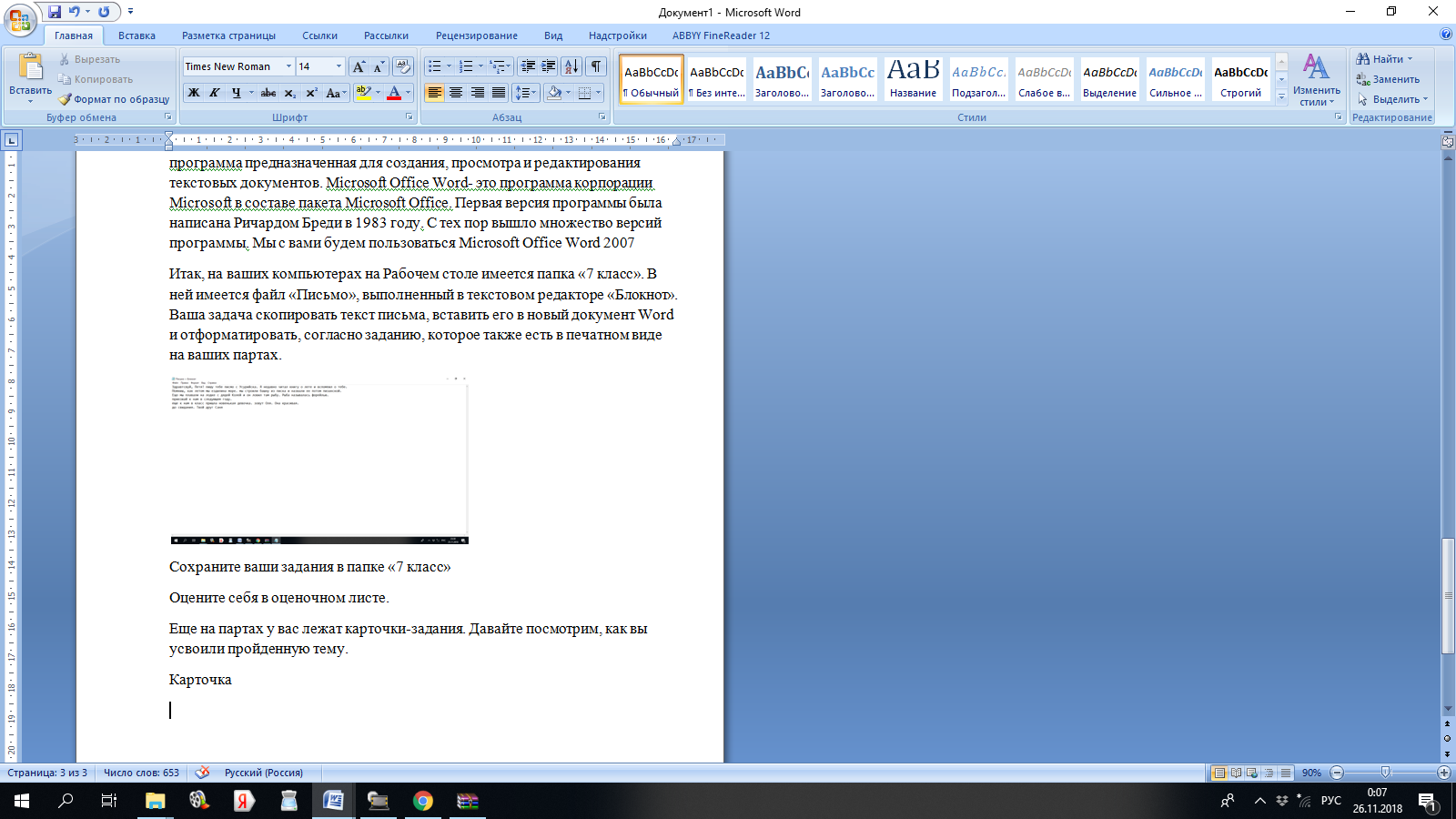Sort the selected text alphabetically

pos(571,66)
